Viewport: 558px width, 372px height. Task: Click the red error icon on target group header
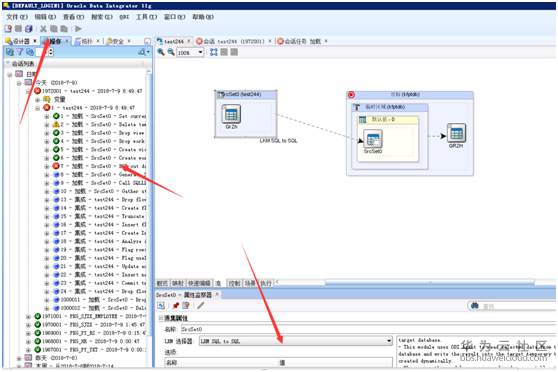pyautogui.click(x=351, y=95)
